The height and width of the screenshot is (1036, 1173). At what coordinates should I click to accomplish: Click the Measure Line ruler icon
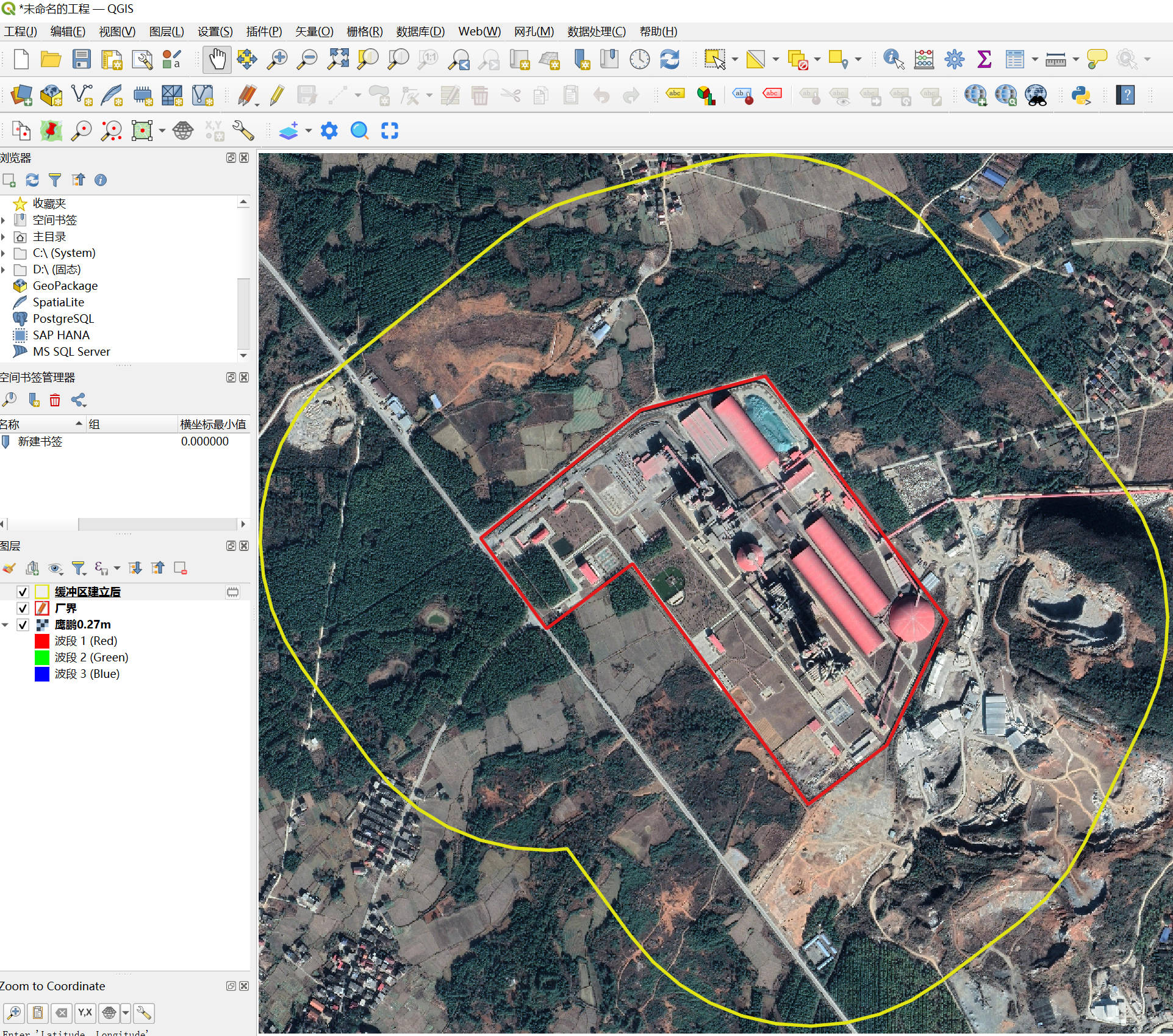[1055, 59]
